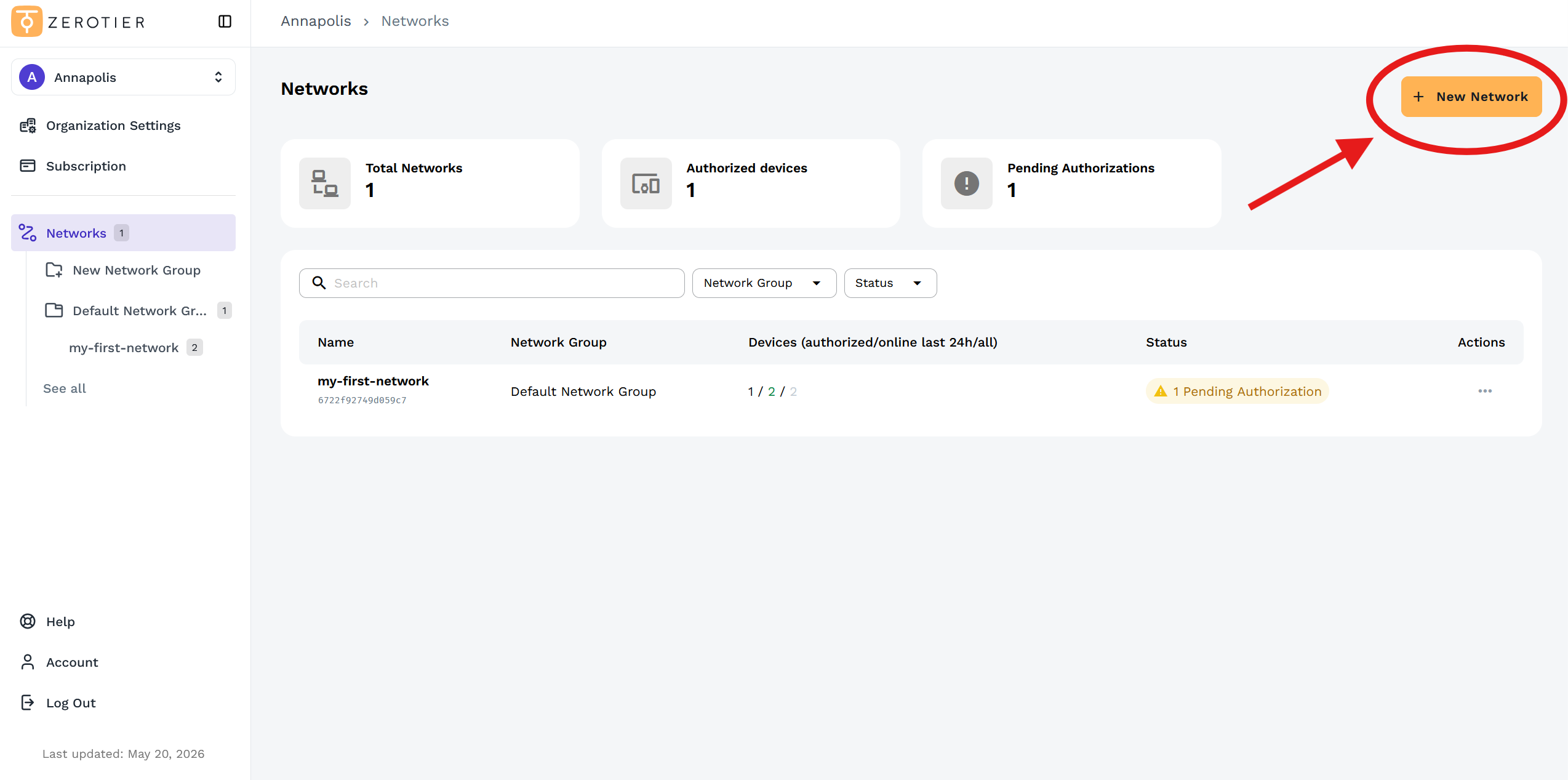Click the Networks route icon
Image resolution: width=1568 pixels, height=780 pixels.
[x=28, y=233]
